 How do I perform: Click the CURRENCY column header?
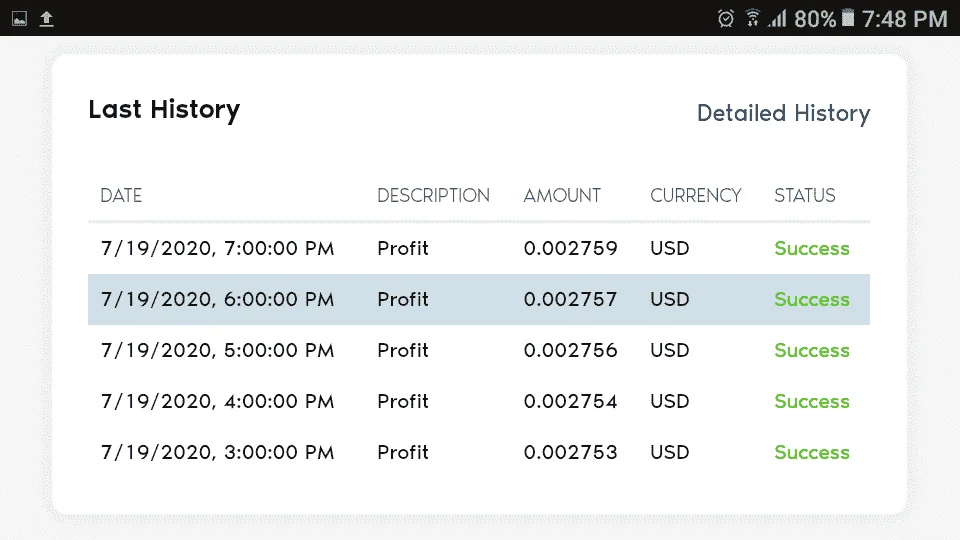696,195
